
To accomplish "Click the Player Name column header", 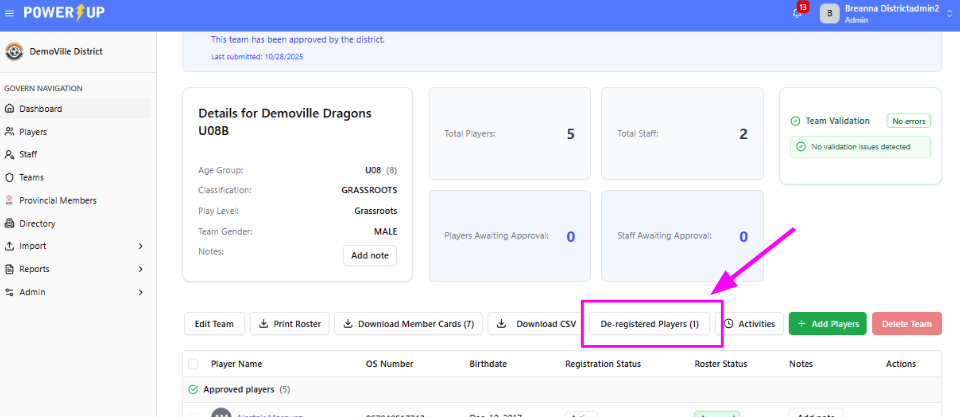I will [236, 364].
